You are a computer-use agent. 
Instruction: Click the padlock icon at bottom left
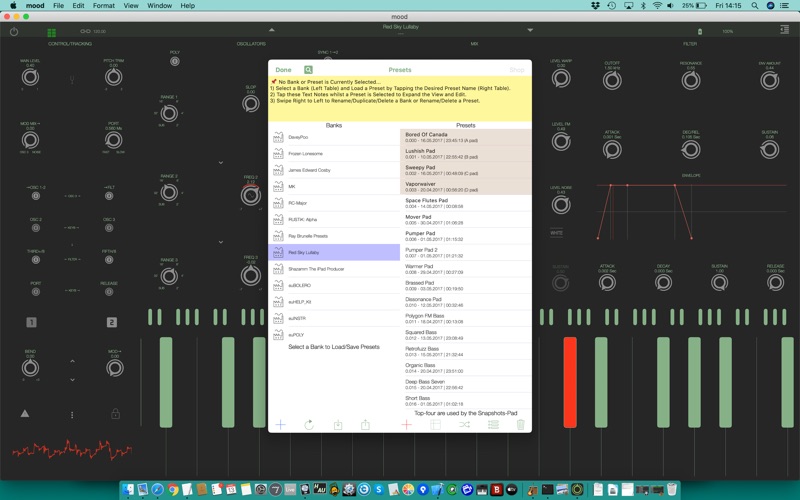(x=116, y=413)
